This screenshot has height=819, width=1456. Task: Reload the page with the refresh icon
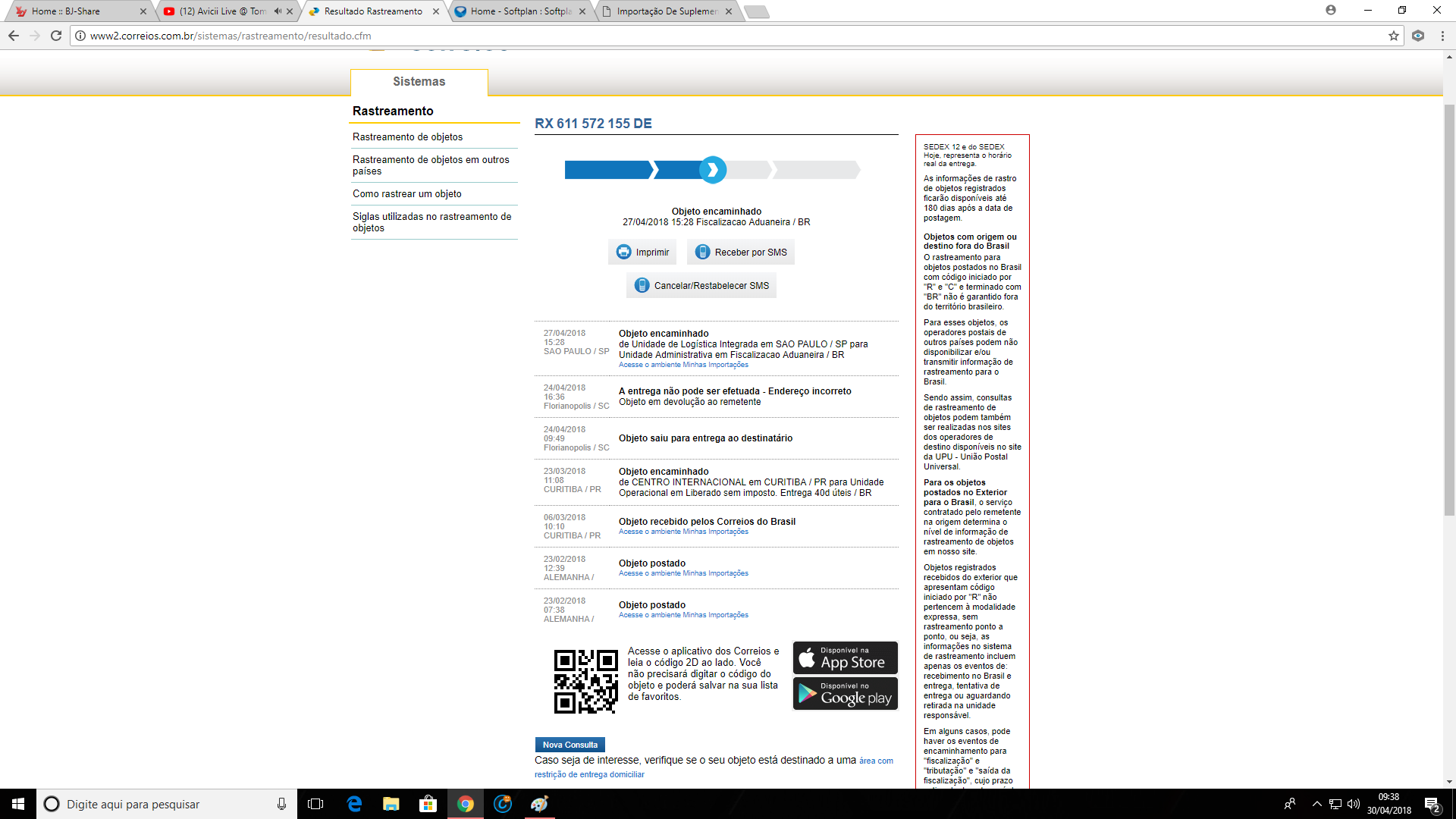(56, 36)
